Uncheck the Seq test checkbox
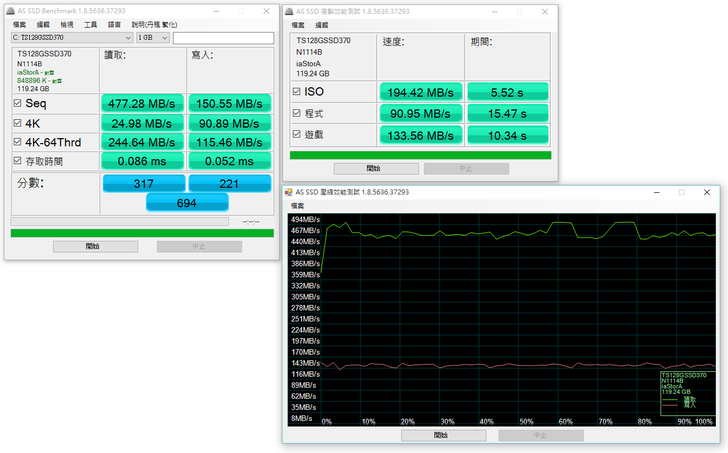728x453 pixels. 17,103
